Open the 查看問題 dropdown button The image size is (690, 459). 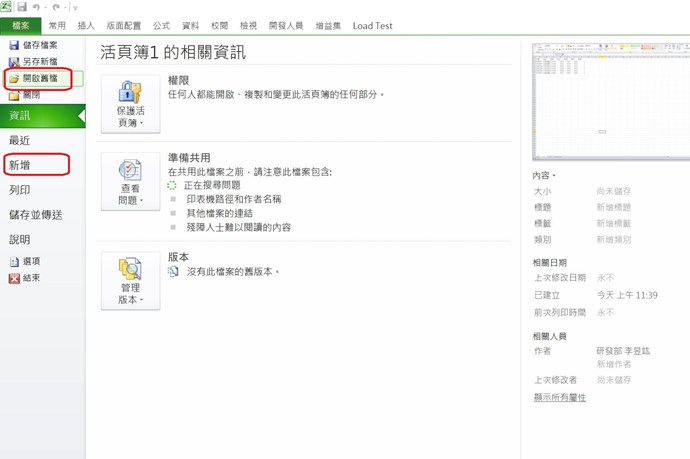(130, 181)
